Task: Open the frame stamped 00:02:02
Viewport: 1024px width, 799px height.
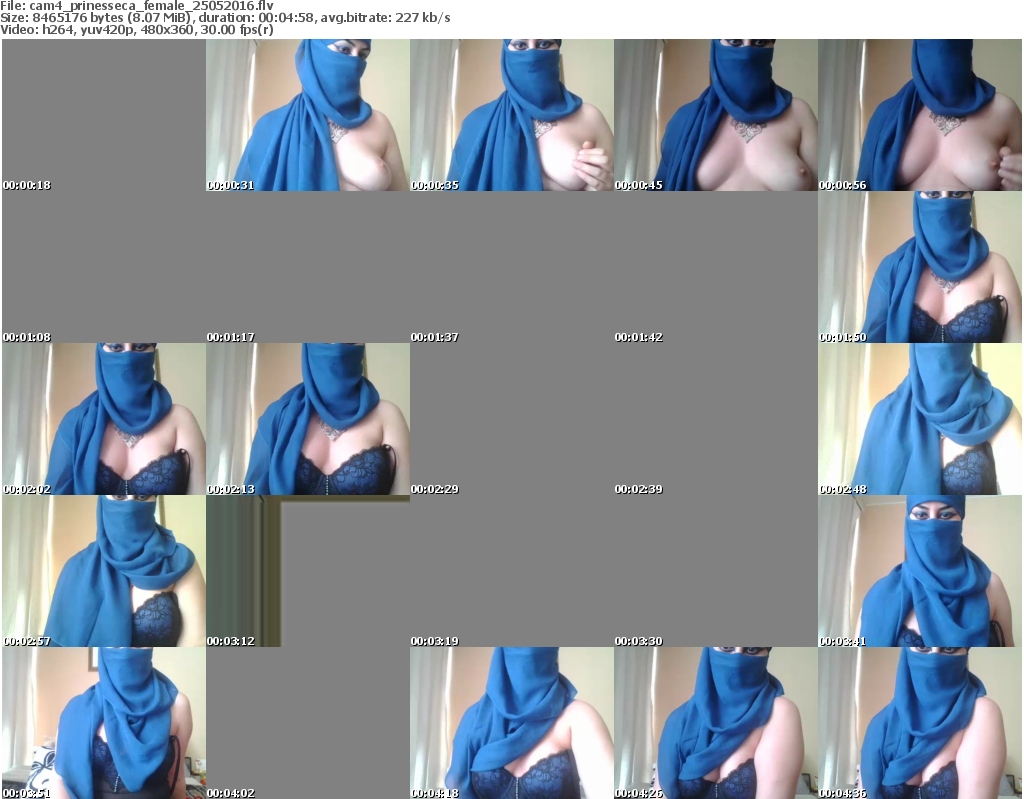Action: coord(104,419)
